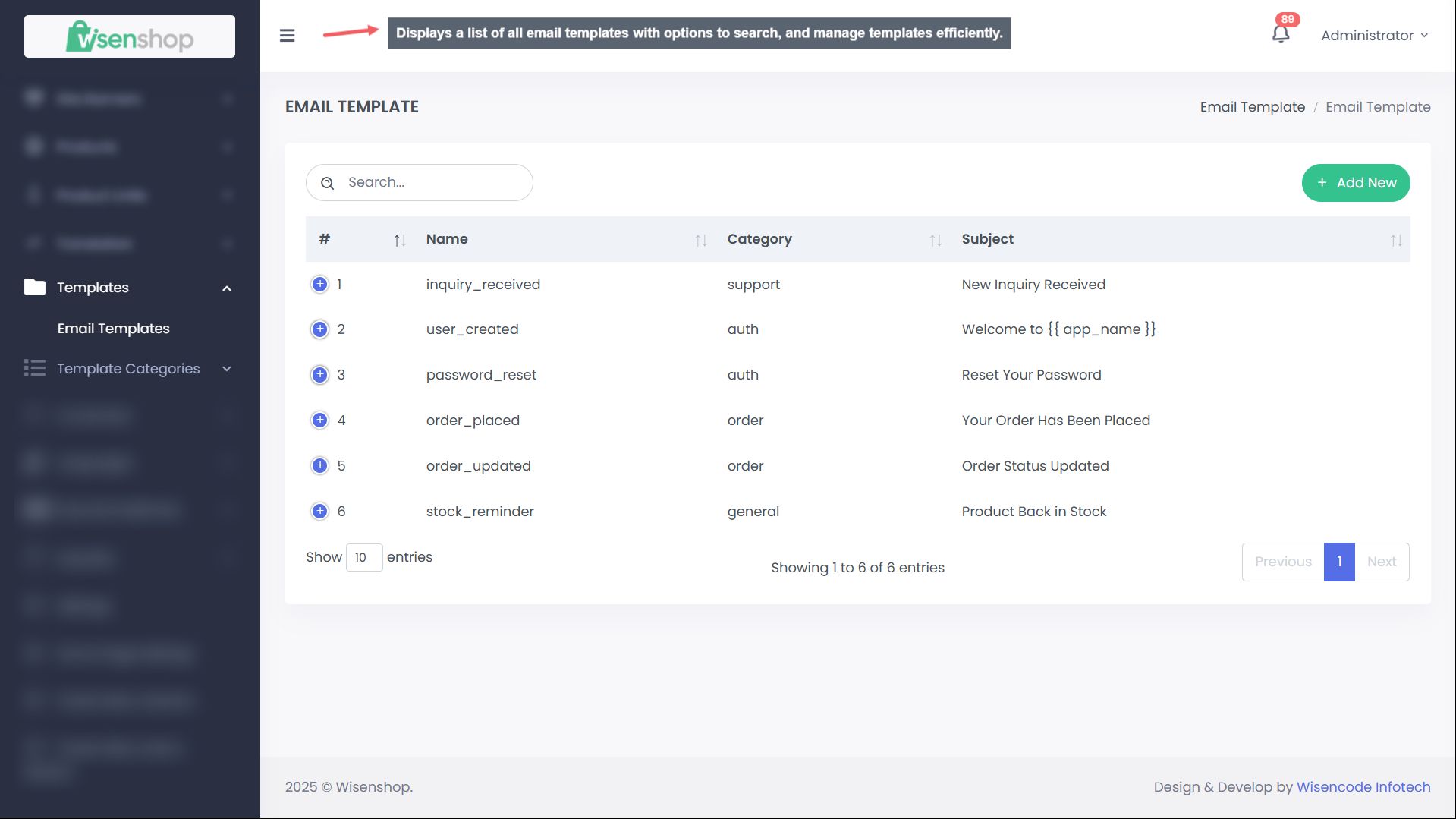This screenshot has width=1456, height=819.
Task: Open the Wisencode Infotech link
Action: [1363, 787]
